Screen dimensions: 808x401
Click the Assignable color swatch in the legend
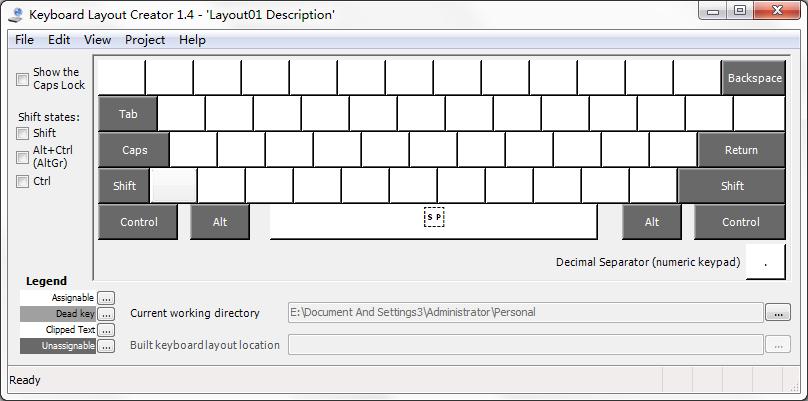(x=58, y=298)
